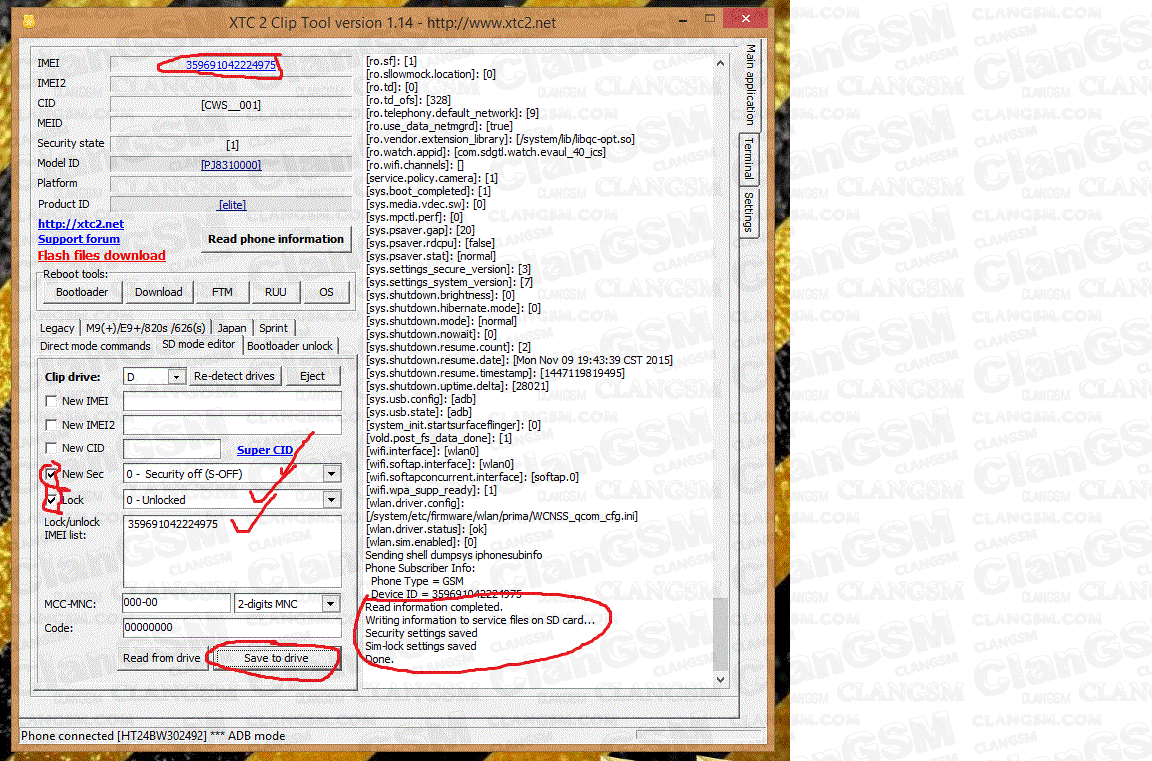The height and width of the screenshot is (761, 1152).
Task: Toggle the New Sec checkbox
Action: [51, 475]
